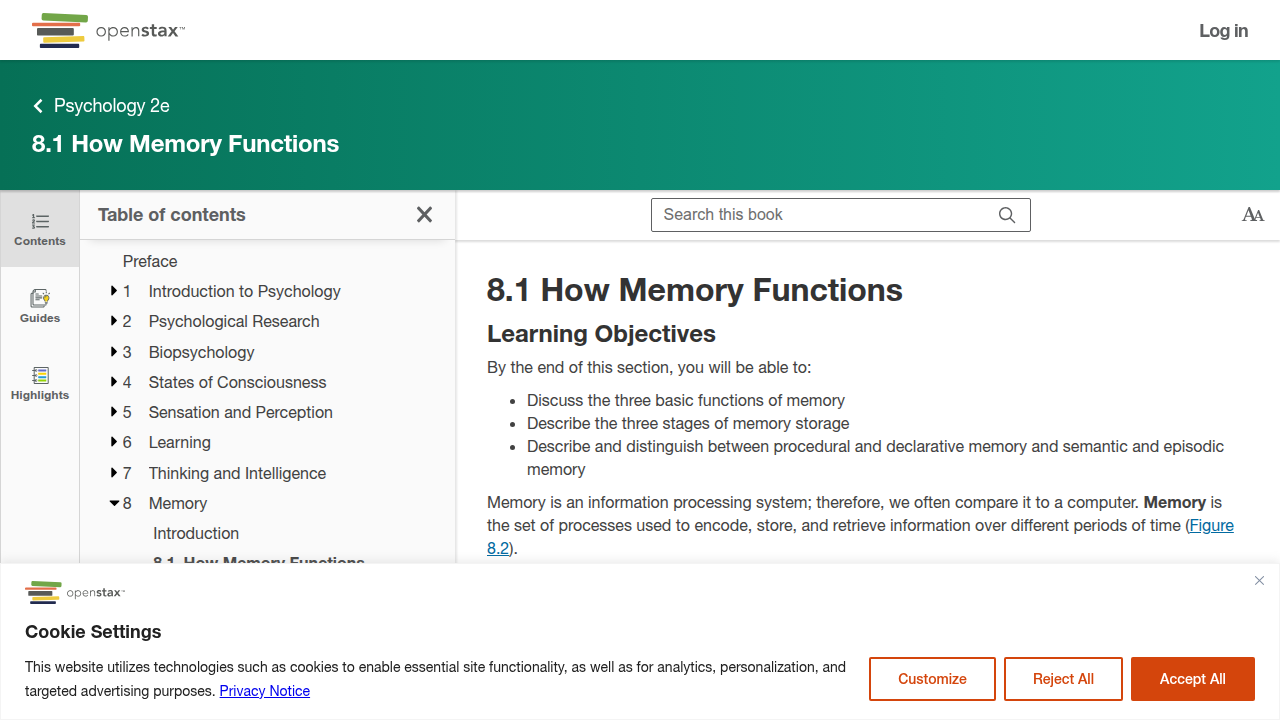
Task: Click the OpenStax logo in cookie banner
Action: coord(75,592)
